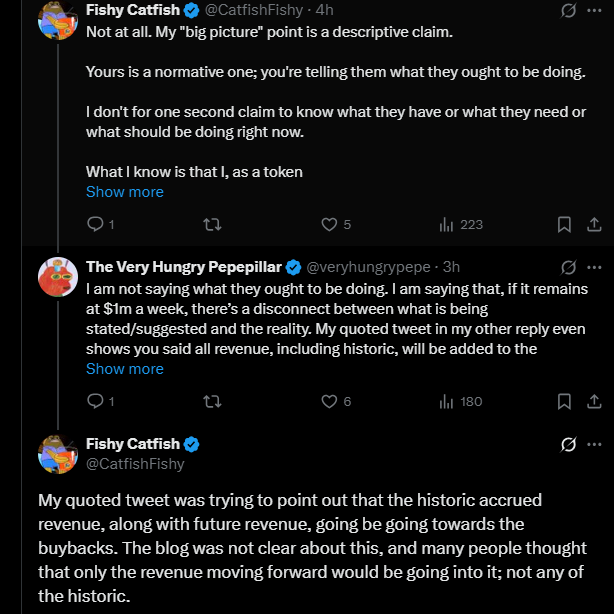Open more options on Pepepillar's tweet
614x614 pixels.
pos(595,267)
